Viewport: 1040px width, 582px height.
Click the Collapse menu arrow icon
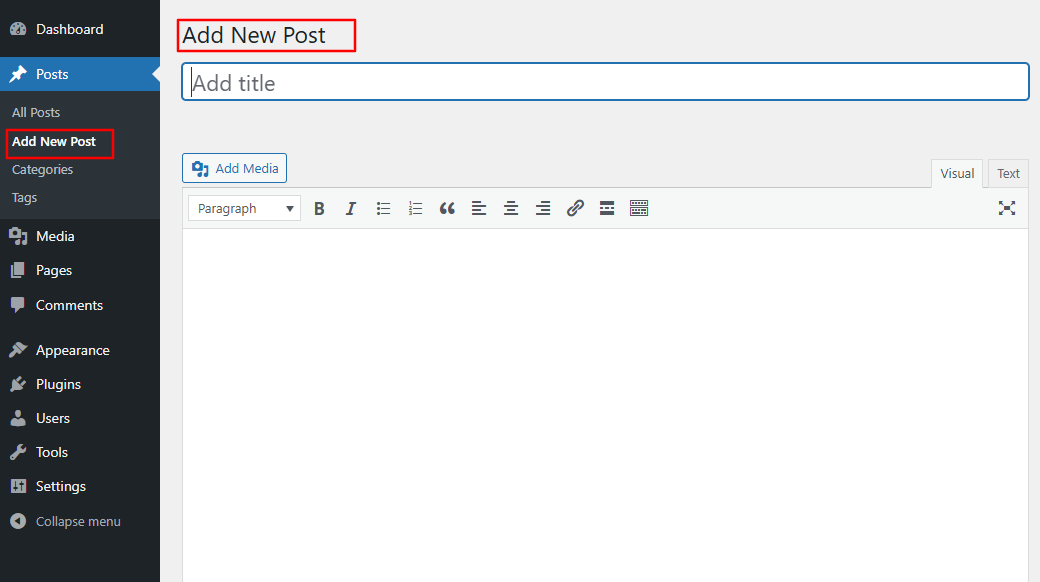(x=18, y=522)
